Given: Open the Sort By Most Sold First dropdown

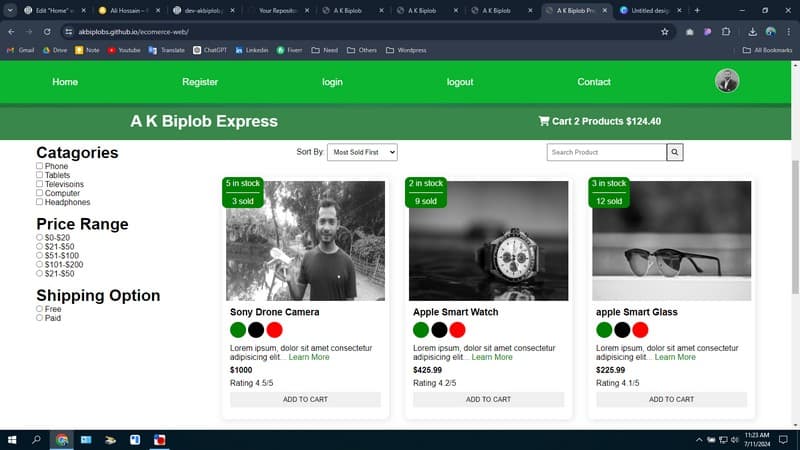Looking at the screenshot, I should click(362, 152).
